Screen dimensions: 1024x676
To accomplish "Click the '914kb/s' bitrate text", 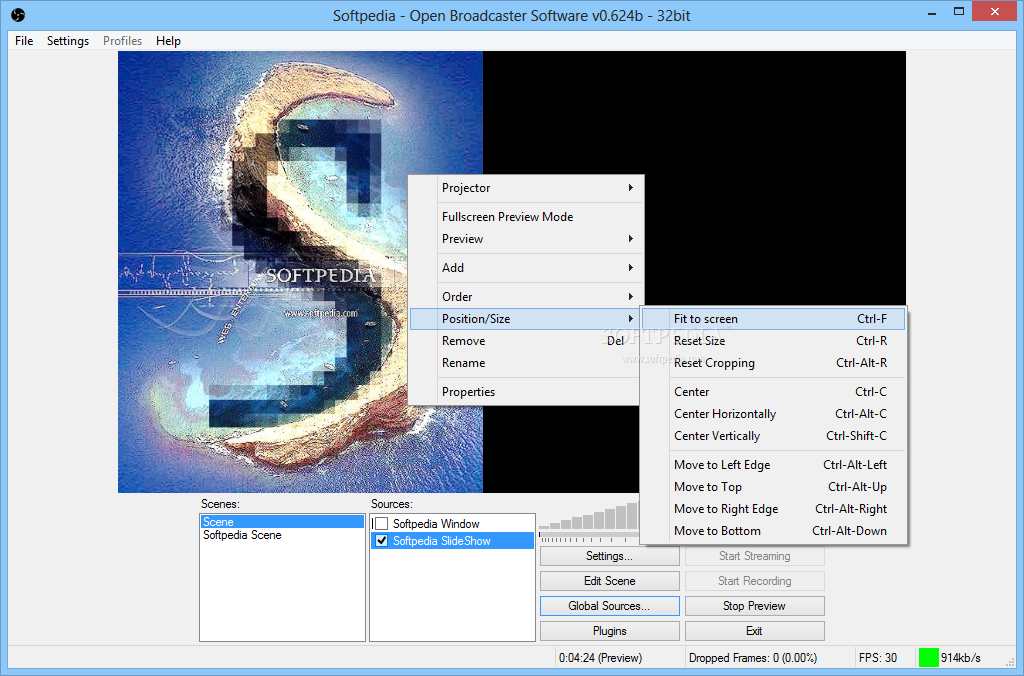I will click(961, 658).
